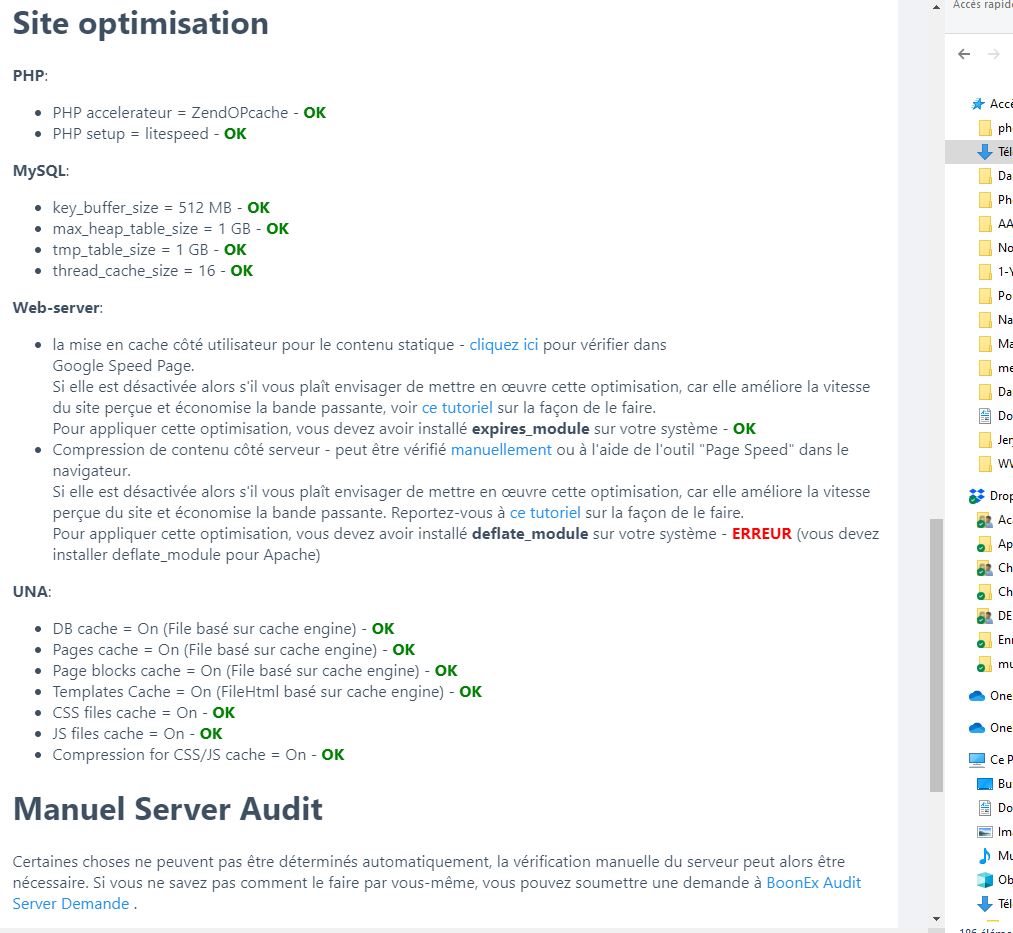Click the forward arrow in File Explorer

coord(994,54)
